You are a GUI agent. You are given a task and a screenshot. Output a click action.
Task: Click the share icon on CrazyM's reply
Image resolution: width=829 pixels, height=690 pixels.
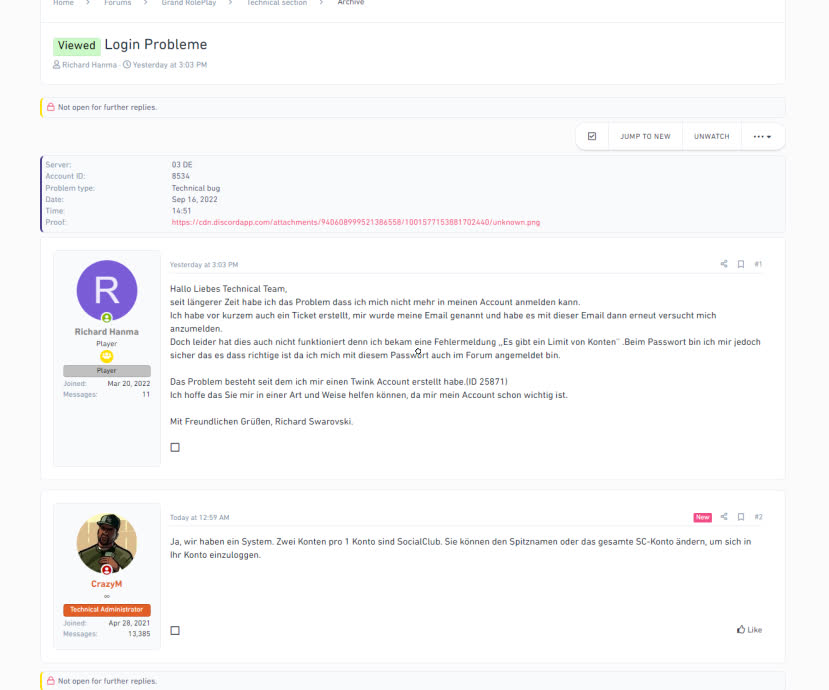722,517
